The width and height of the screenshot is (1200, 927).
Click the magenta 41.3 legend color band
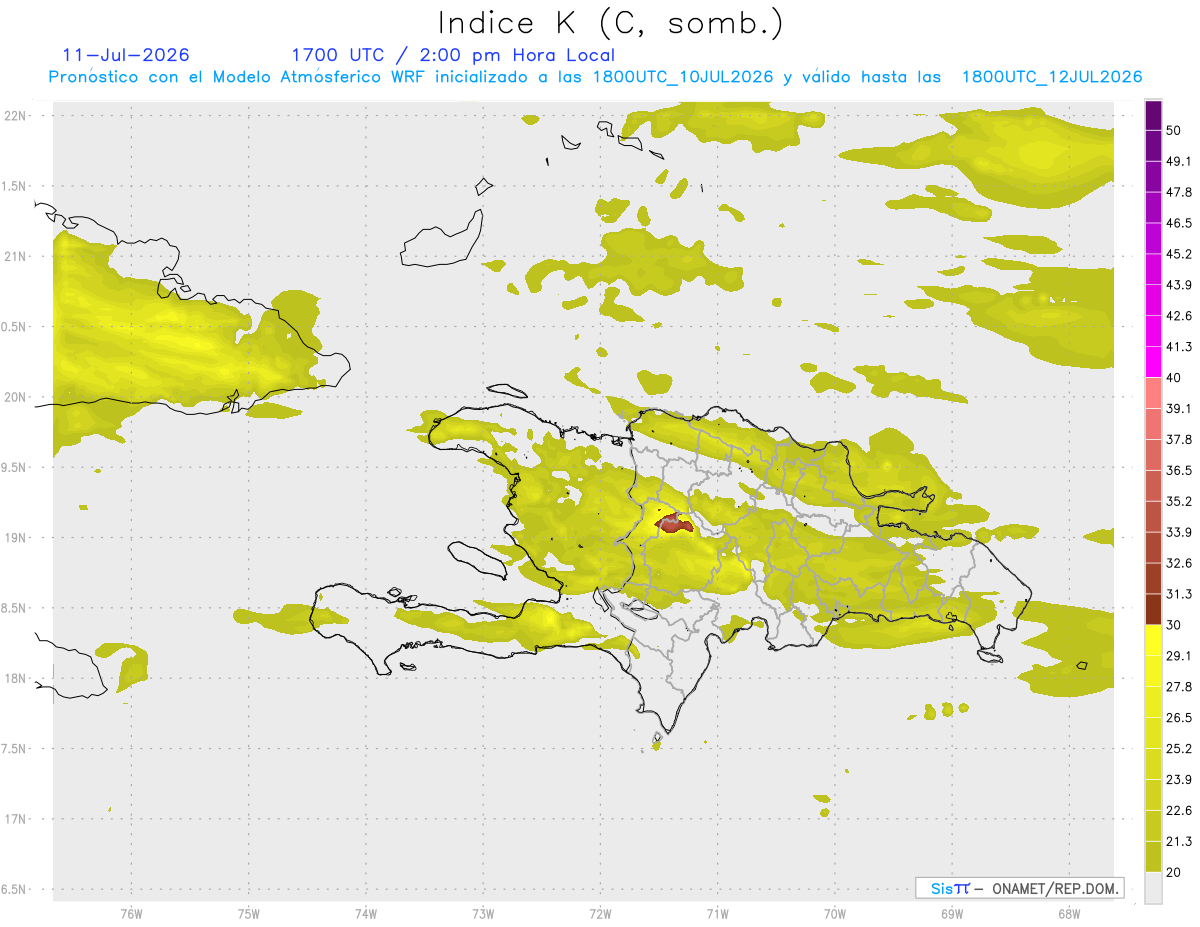coord(1153,361)
